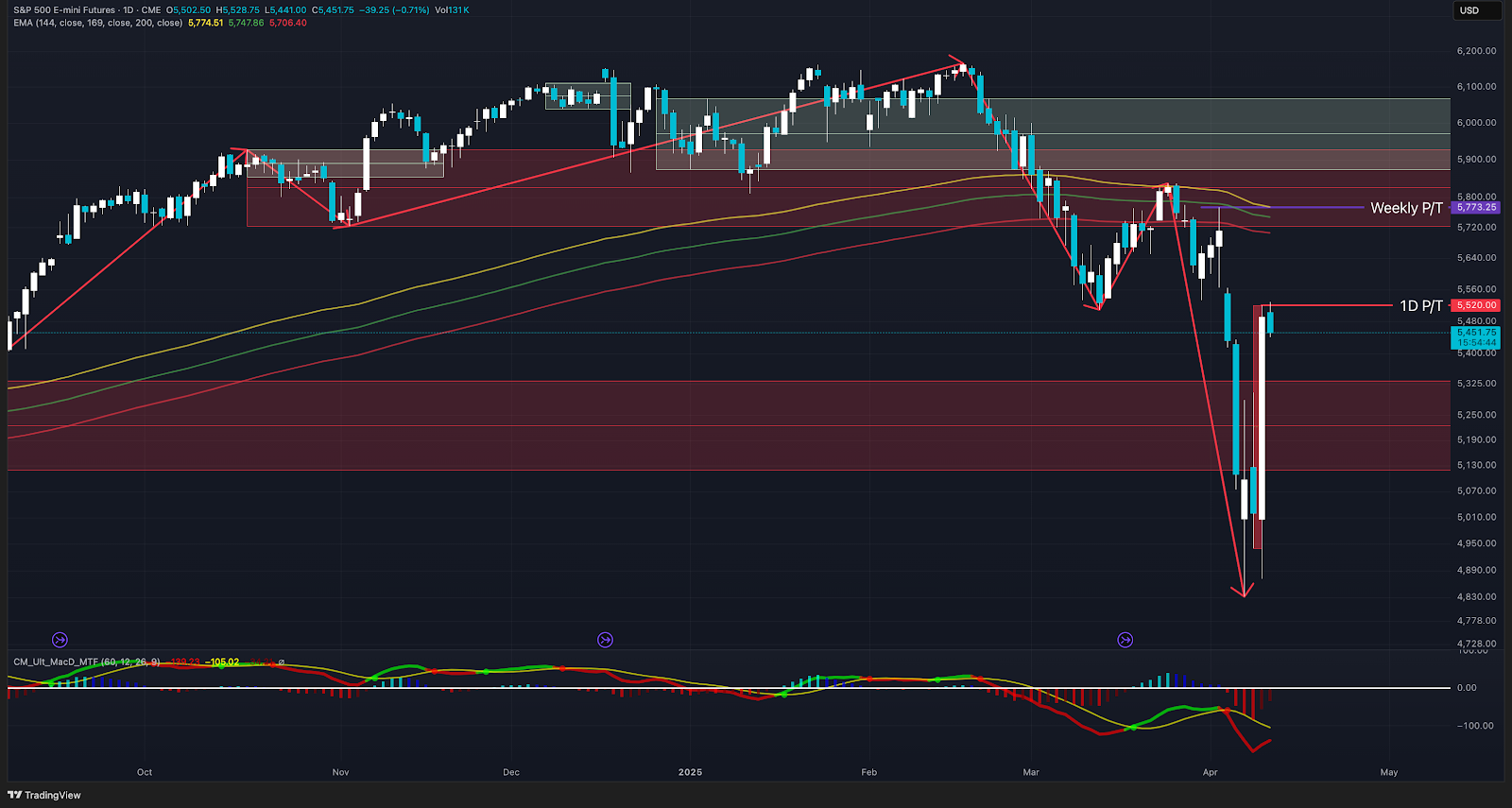Click the purple 5,773.25 price label
1512x808 pixels.
1476,207
